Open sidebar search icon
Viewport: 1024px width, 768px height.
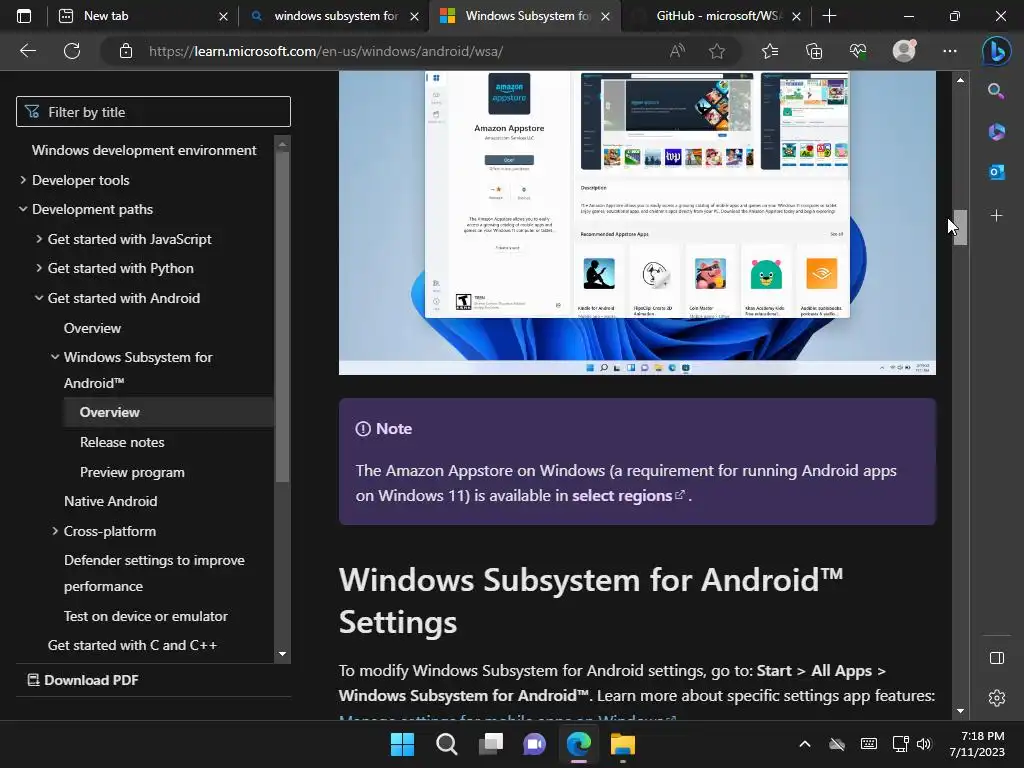point(996,91)
